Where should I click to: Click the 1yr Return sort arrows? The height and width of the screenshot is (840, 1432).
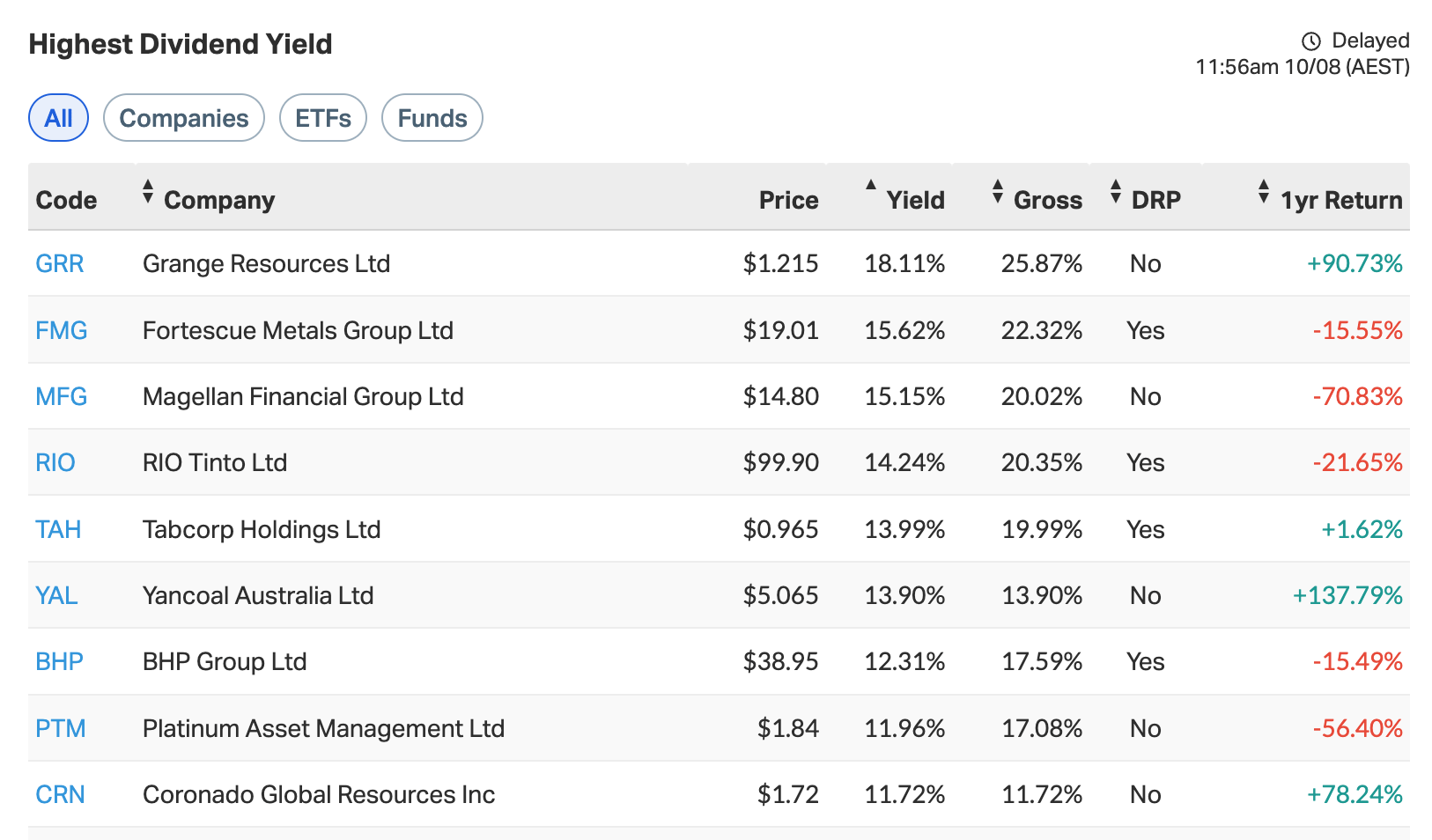(1265, 192)
